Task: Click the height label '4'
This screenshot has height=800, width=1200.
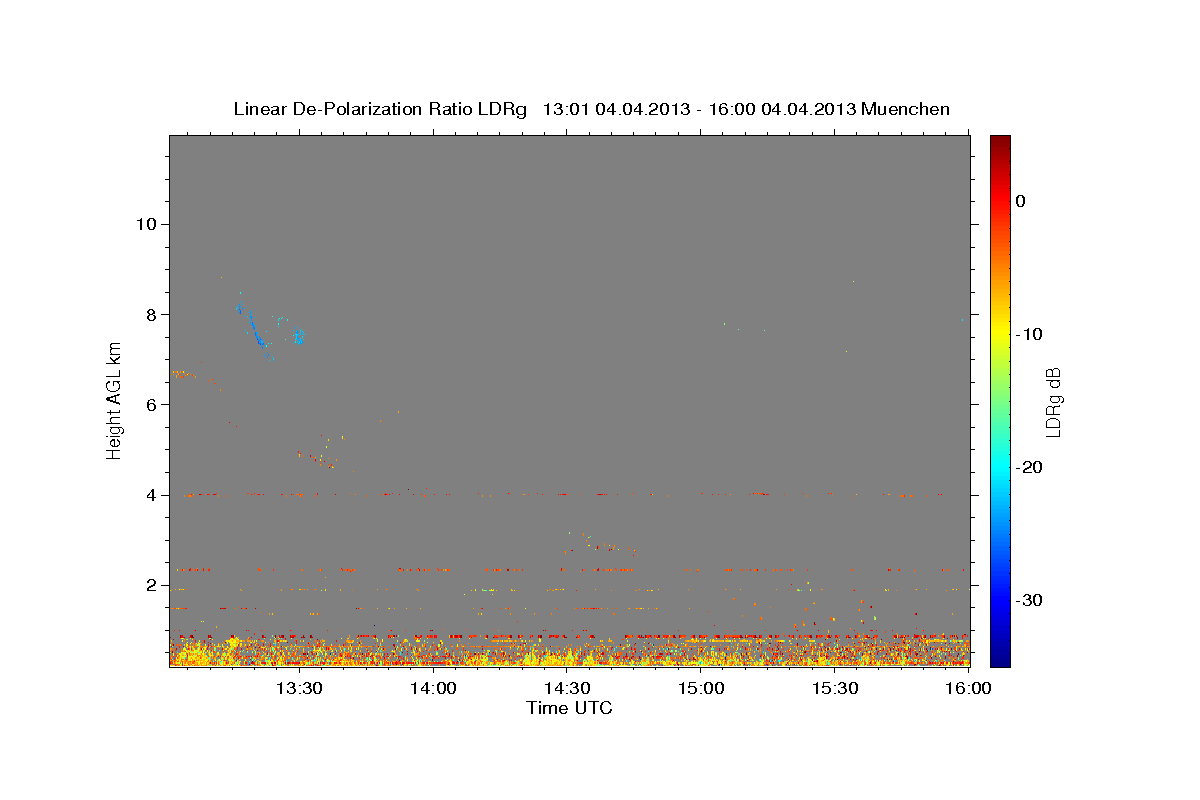Action: 150,494
